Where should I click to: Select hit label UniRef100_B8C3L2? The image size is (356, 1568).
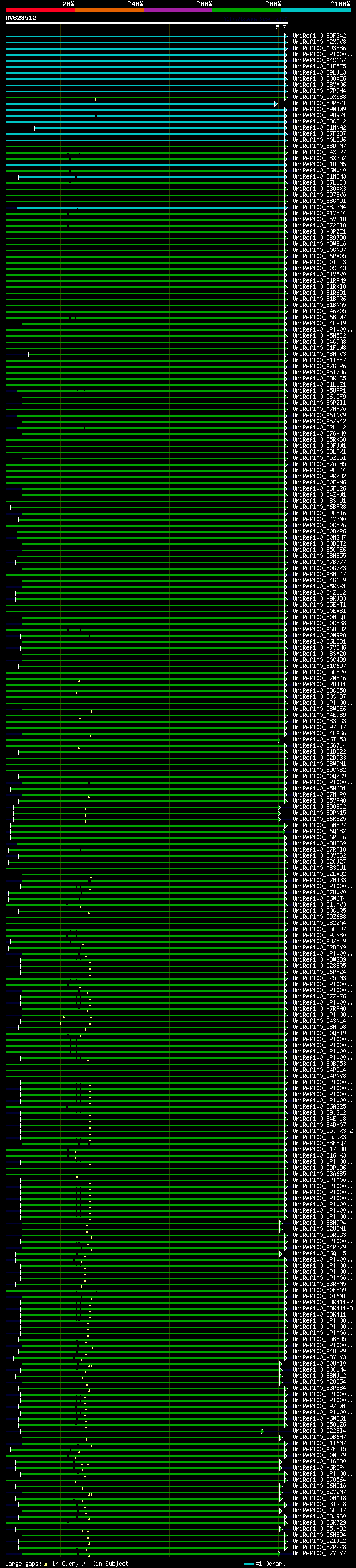click(x=319, y=122)
